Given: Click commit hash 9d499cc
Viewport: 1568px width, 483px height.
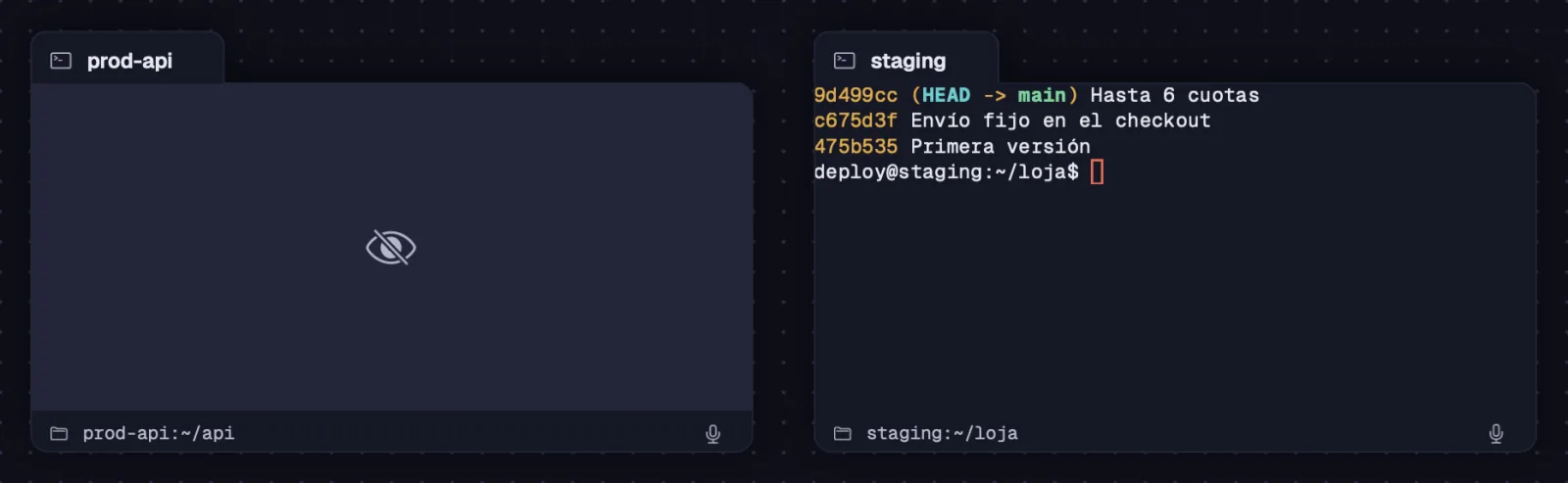Looking at the screenshot, I should 856,95.
